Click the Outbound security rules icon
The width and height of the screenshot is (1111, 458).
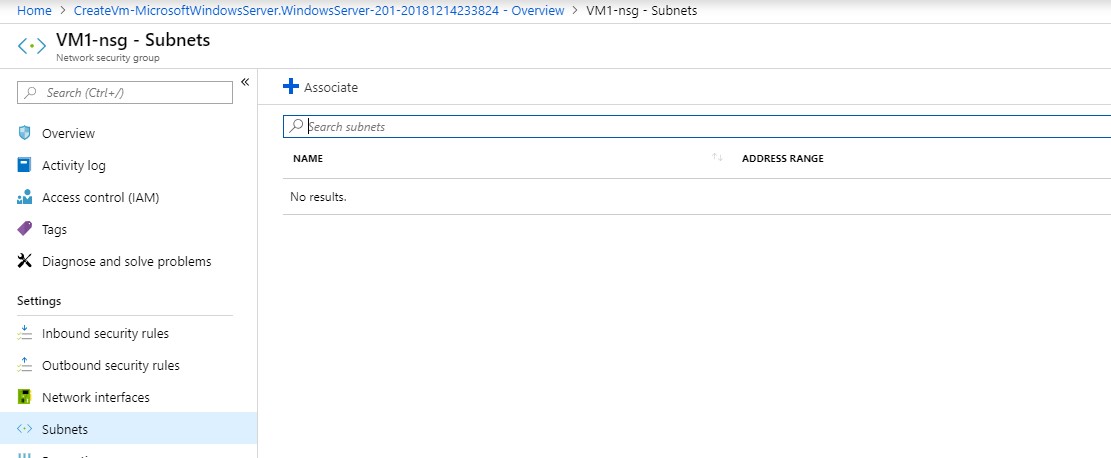(25, 365)
